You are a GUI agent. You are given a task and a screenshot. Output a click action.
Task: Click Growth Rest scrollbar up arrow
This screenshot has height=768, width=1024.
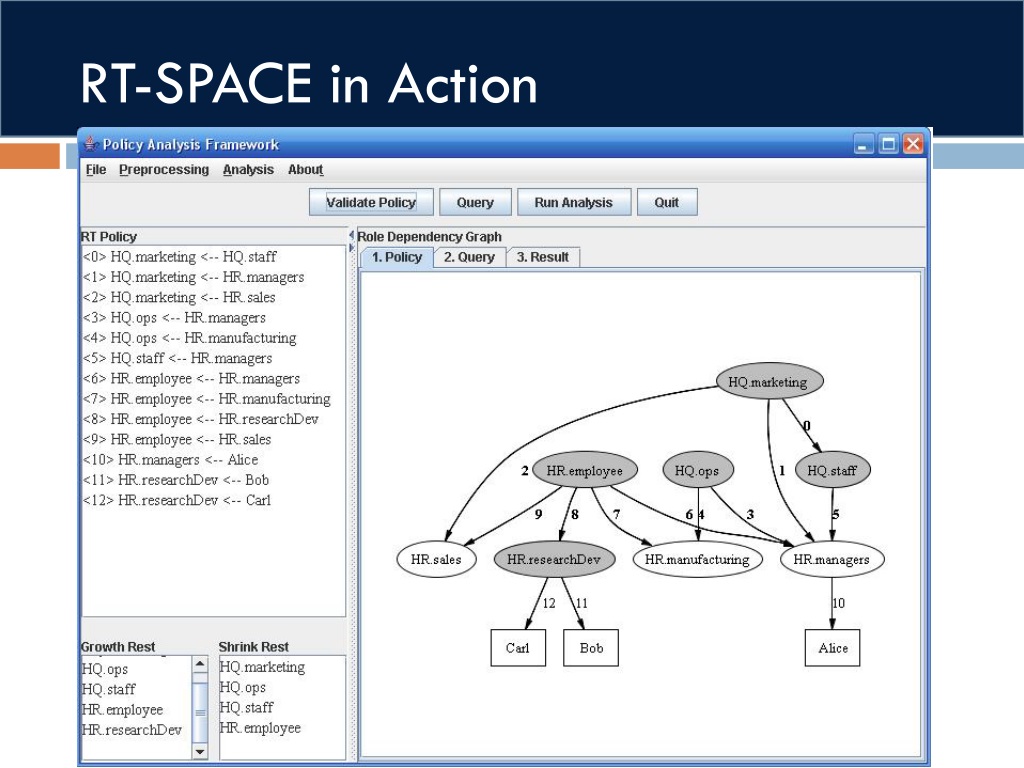pos(200,665)
